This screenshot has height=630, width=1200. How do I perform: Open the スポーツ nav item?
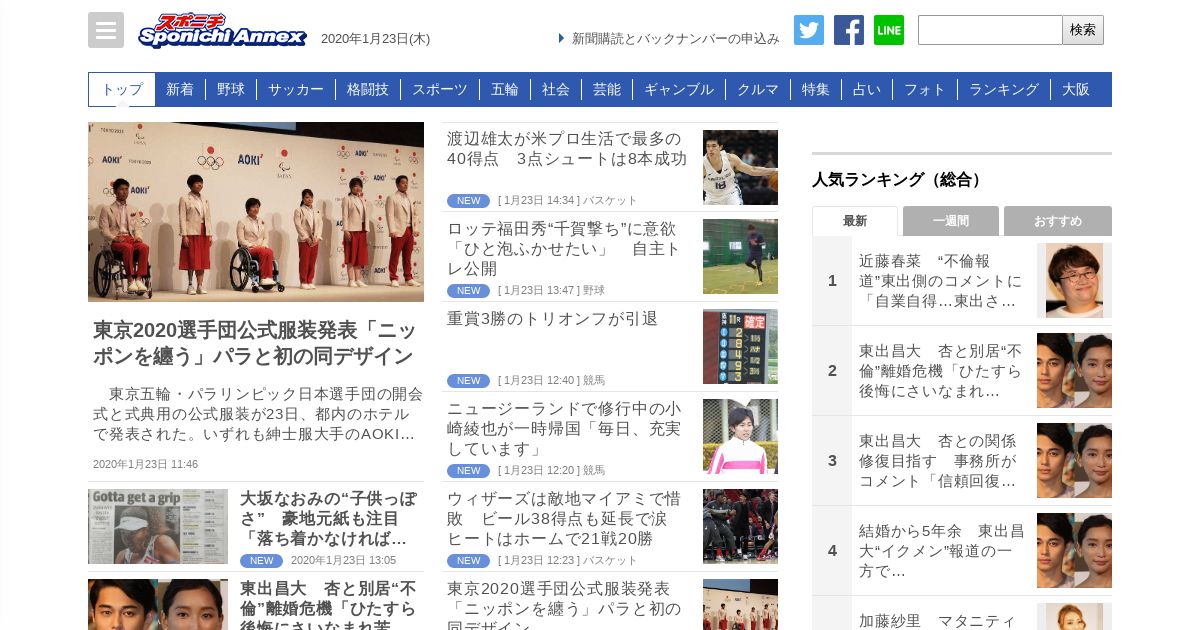click(x=440, y=89)
